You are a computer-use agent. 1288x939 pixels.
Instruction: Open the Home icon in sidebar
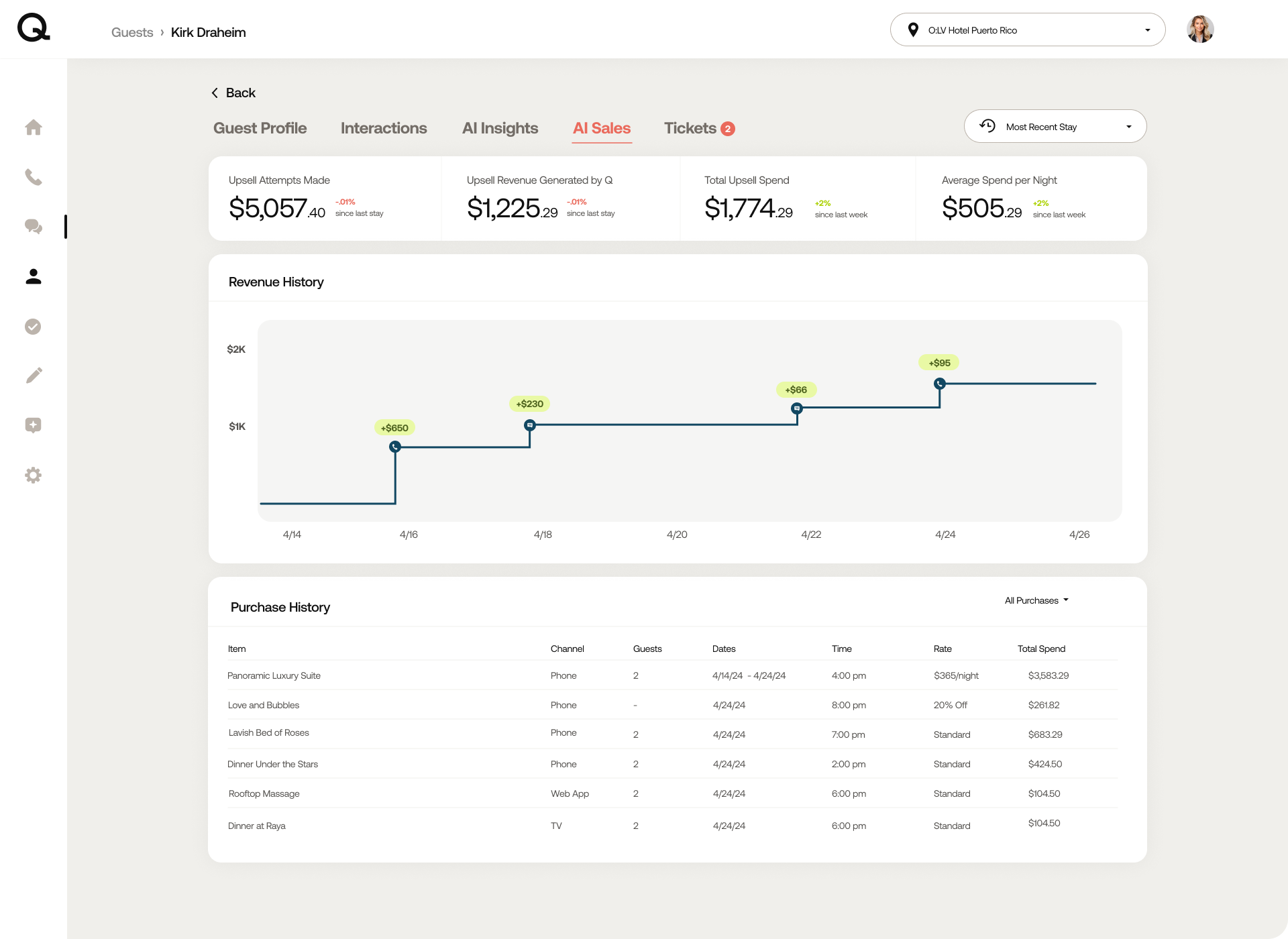(x=34, y=127)
